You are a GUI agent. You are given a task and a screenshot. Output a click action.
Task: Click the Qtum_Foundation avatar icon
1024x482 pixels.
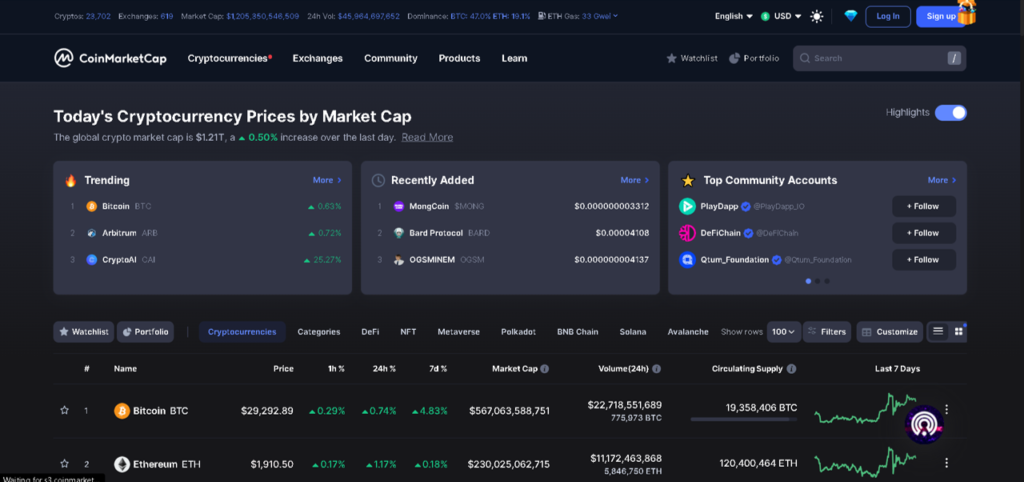(687, 260)
